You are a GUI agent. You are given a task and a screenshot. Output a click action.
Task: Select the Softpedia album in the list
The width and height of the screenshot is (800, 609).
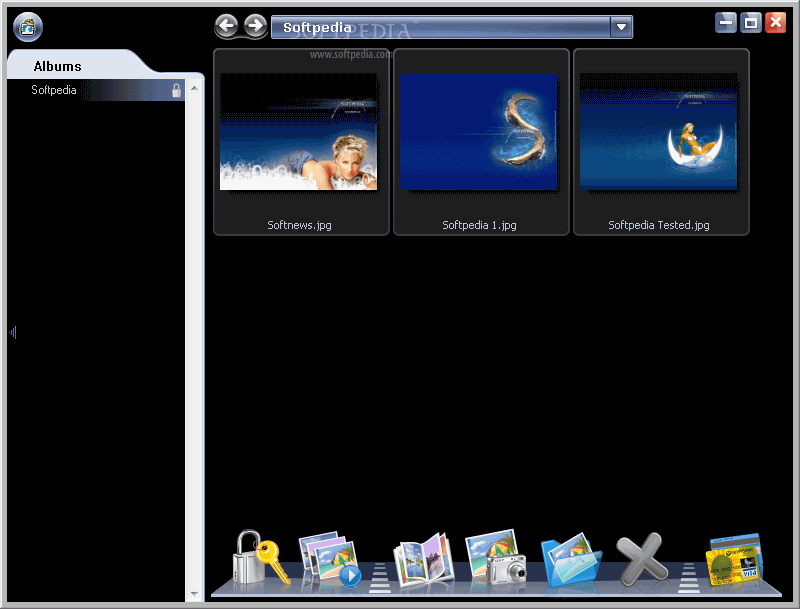[x=96, y=90]
